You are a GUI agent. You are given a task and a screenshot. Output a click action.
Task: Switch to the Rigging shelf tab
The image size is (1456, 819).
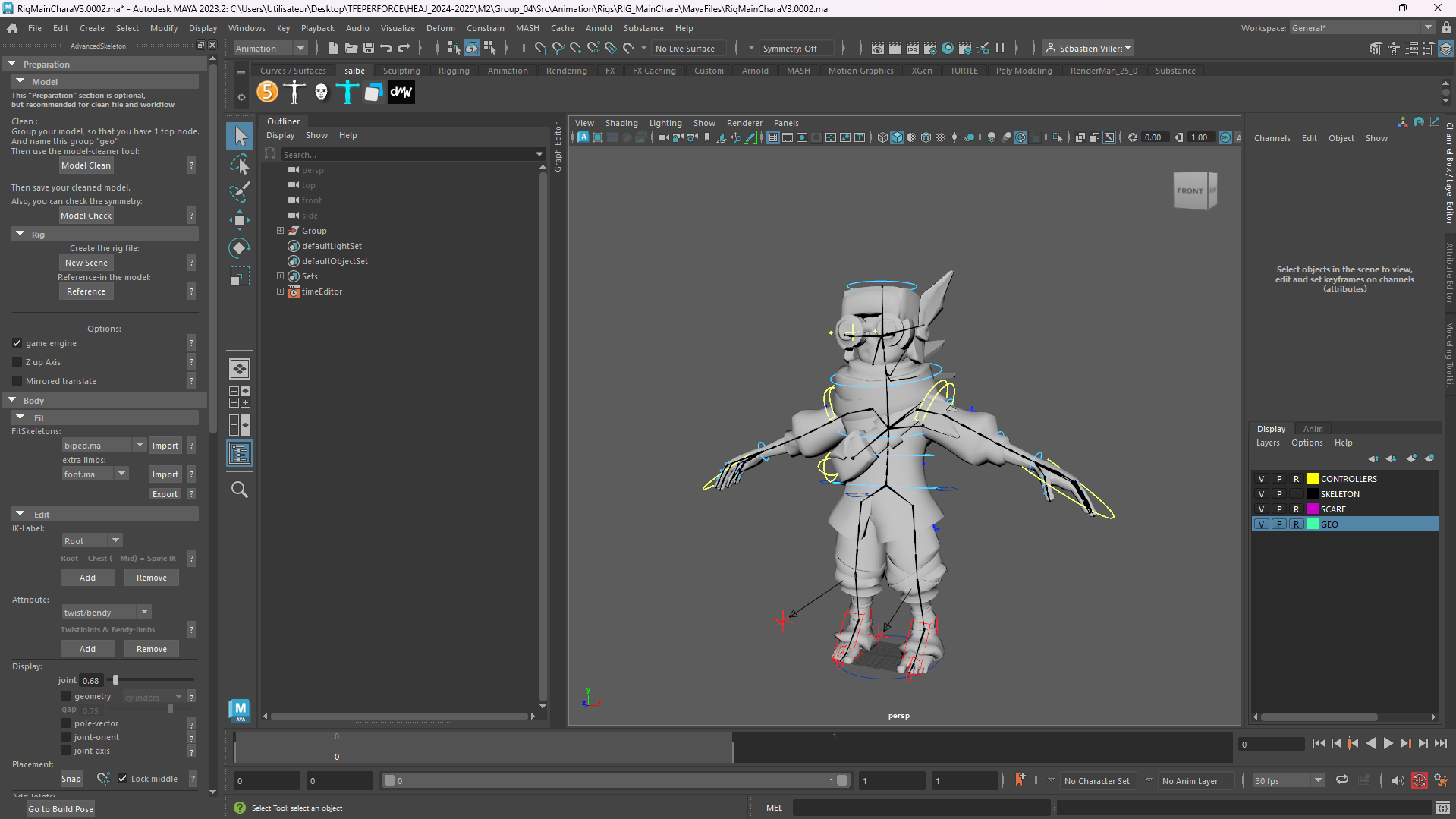[x=454, y=70]
